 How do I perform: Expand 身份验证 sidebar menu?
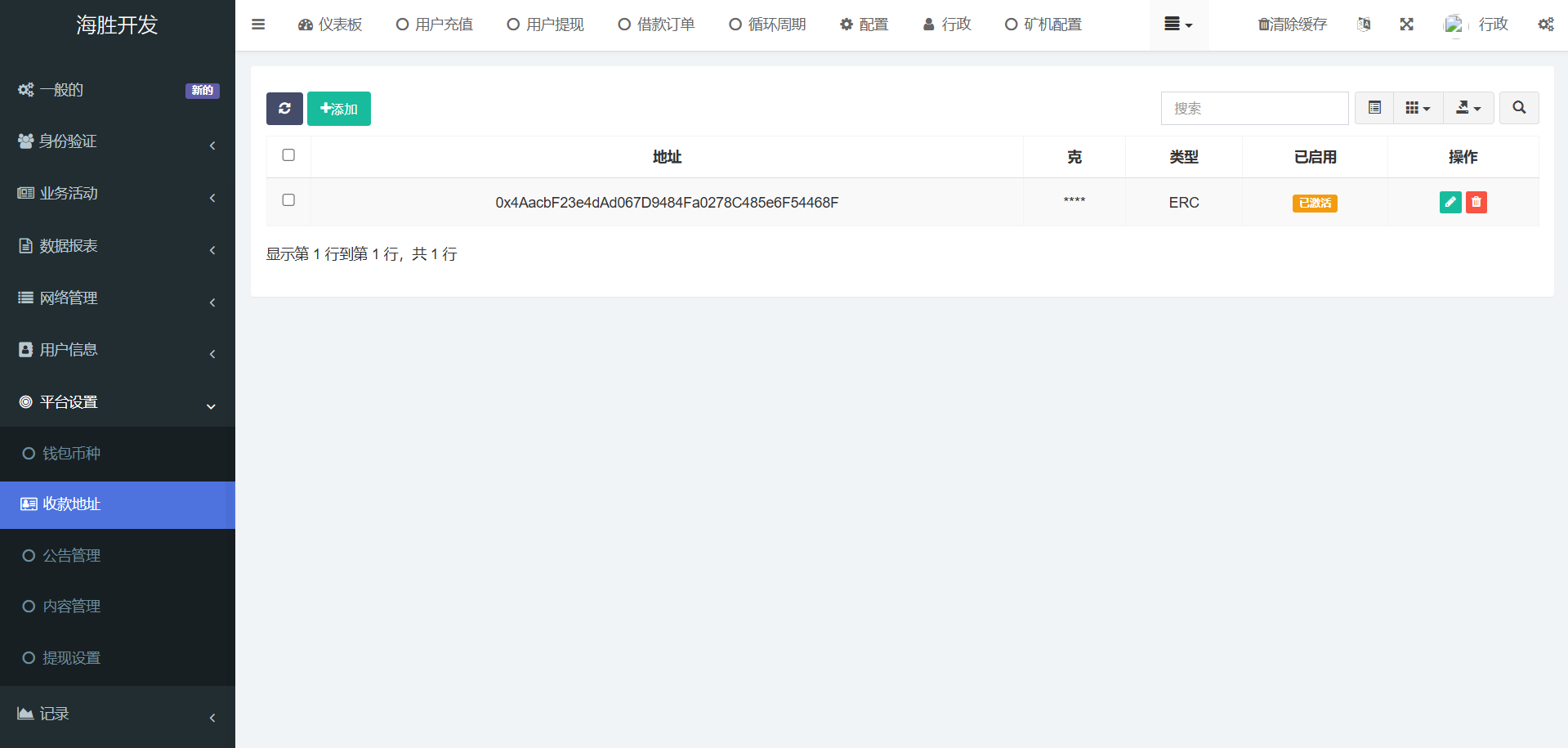click(x=118, y=142)
